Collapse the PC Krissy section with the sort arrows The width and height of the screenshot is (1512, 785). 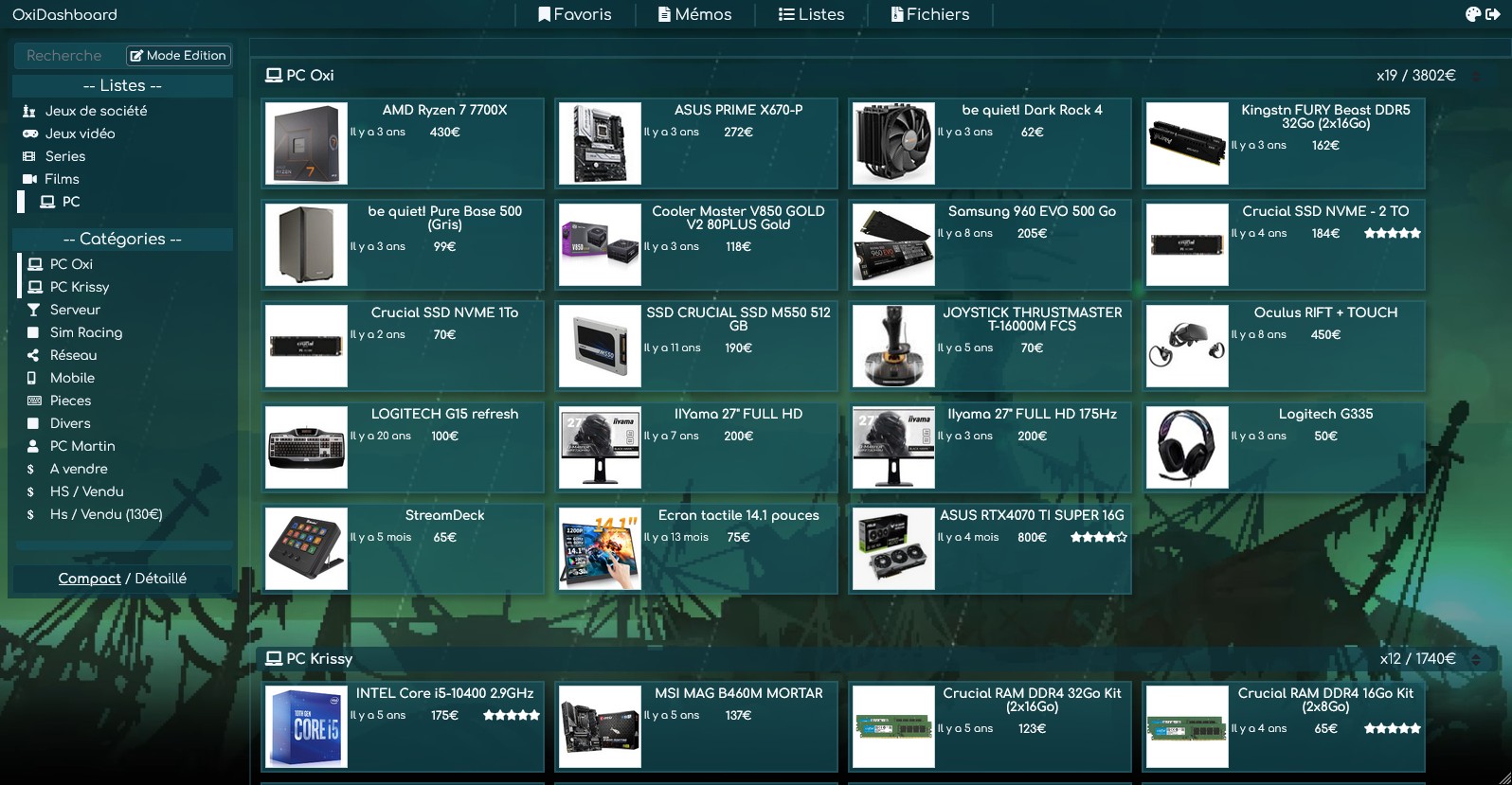(x=1475, y=659)
